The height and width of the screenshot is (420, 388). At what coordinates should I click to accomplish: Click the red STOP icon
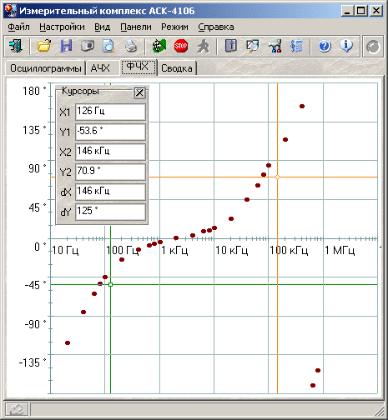pyautogui.click(x=181, y=46)
